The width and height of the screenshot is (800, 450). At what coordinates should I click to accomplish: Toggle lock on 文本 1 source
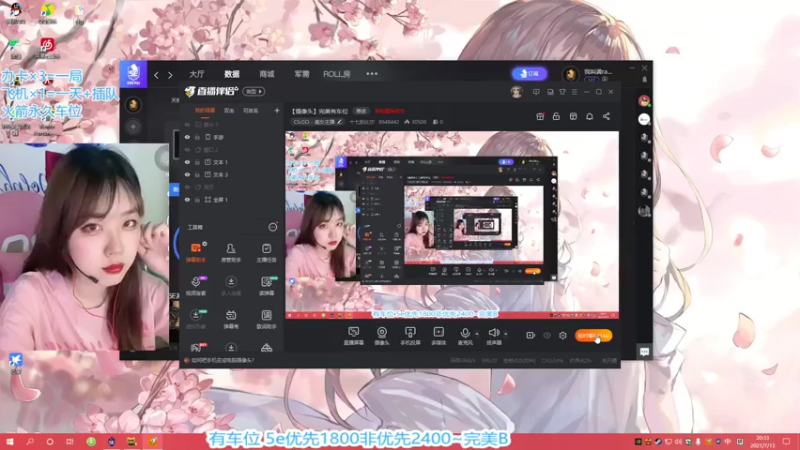pos(197,162)
